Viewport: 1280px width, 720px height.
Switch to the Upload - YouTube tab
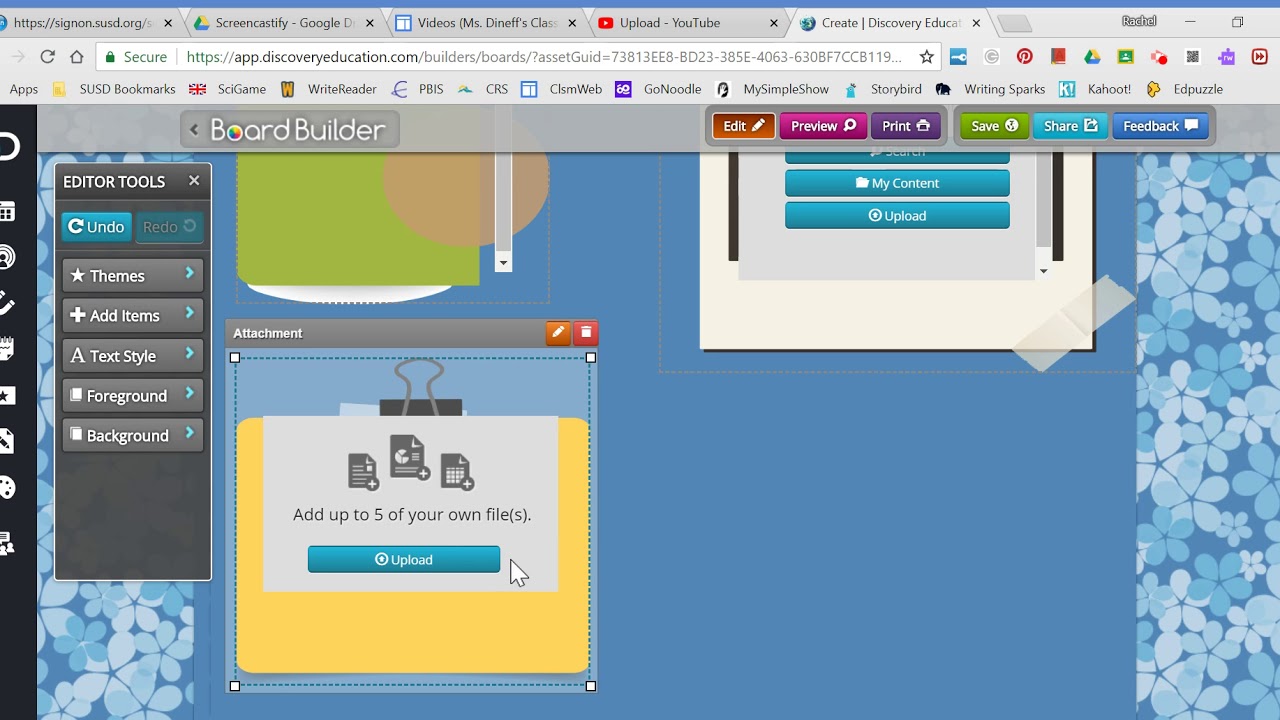pyautogui.click(x=688, y=22)
